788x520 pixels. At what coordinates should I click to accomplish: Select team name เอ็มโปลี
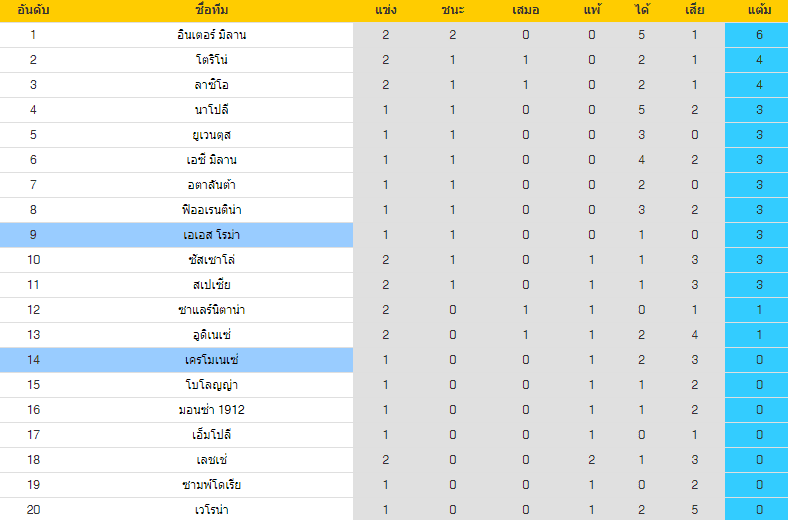click(212, 435)
